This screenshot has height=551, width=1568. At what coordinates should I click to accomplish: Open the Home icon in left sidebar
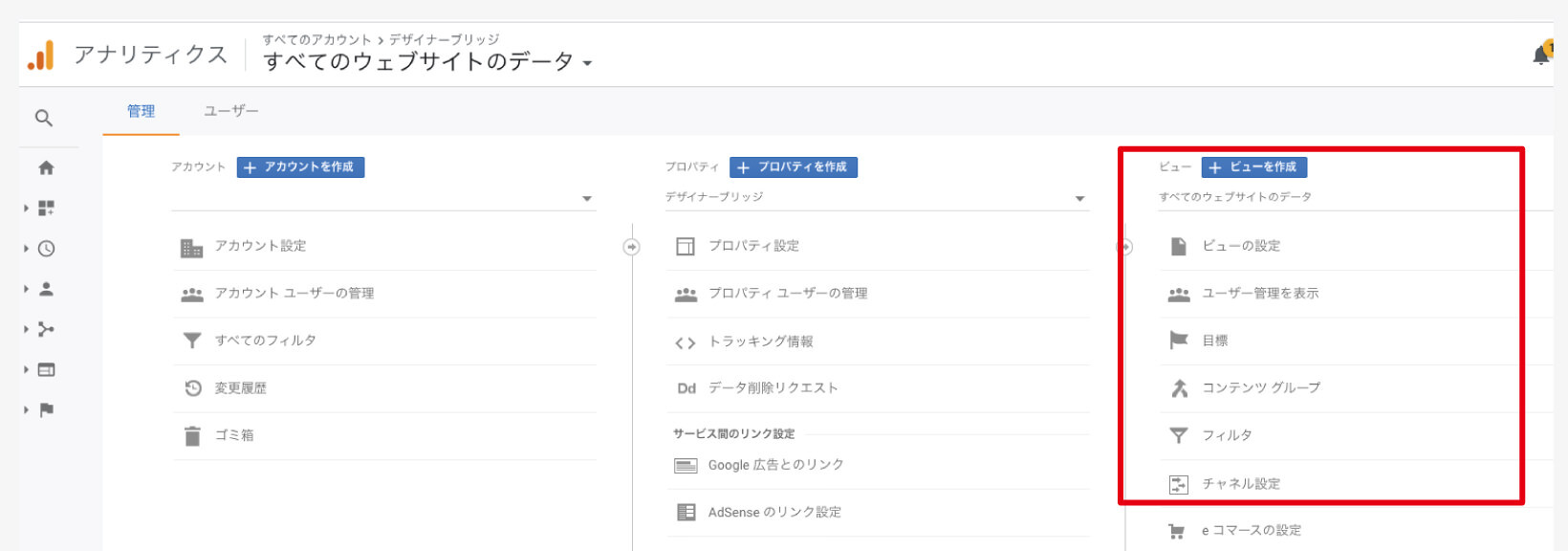pyautogui.click(x=46, y=168)
